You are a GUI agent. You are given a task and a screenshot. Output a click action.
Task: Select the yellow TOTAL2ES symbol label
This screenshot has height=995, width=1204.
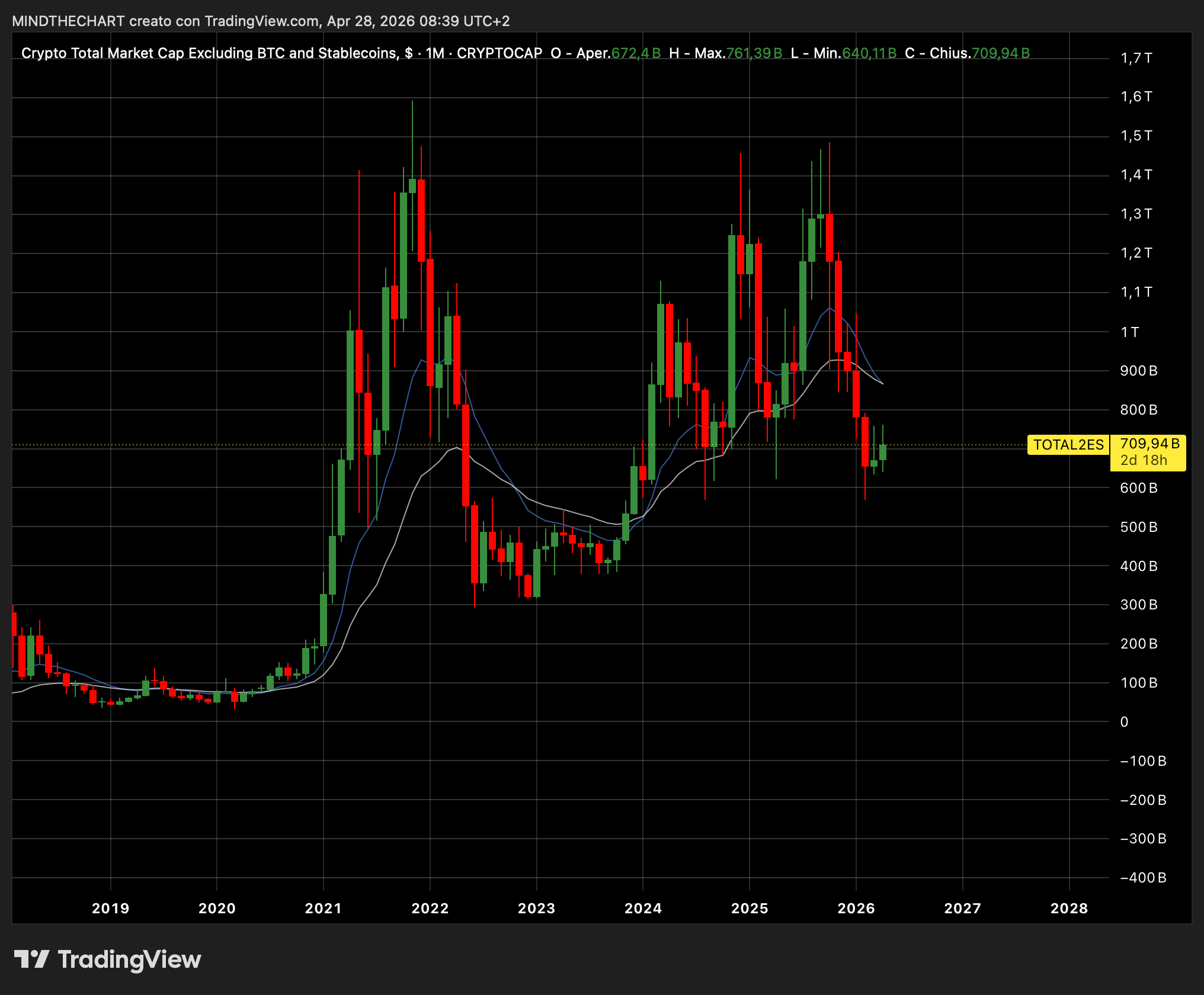point(1068,445)
